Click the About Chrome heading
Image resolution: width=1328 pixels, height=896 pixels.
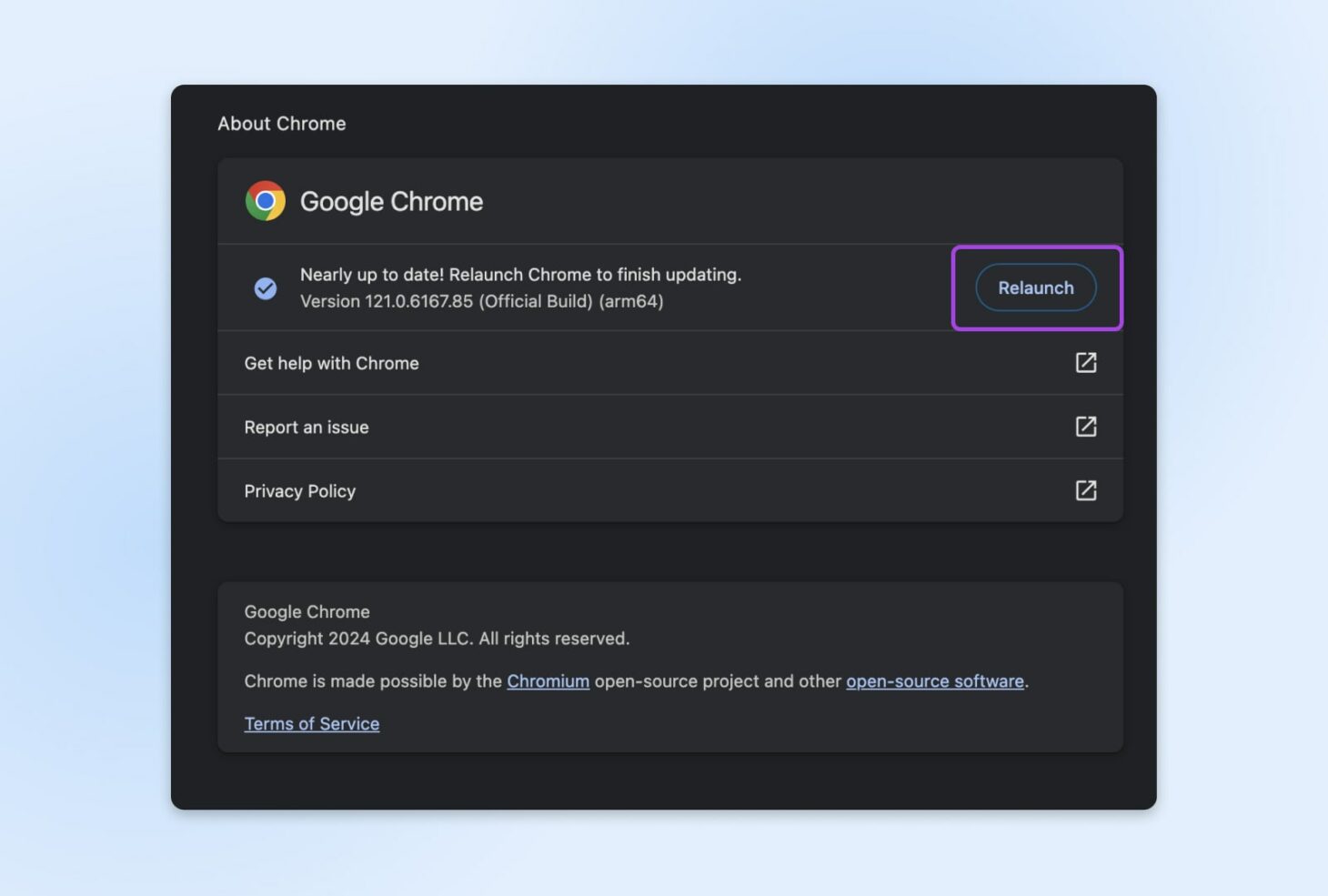point(281,123)
